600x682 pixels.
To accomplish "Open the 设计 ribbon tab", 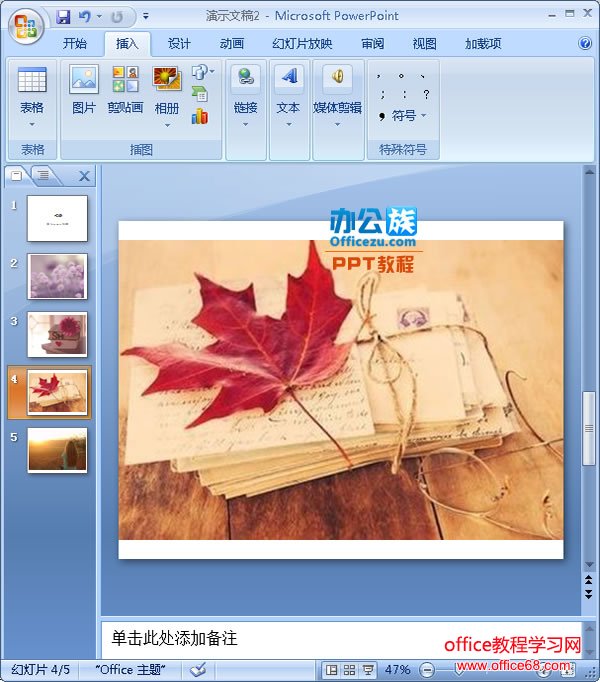I will pyautogui.click(x=179, y=43).
